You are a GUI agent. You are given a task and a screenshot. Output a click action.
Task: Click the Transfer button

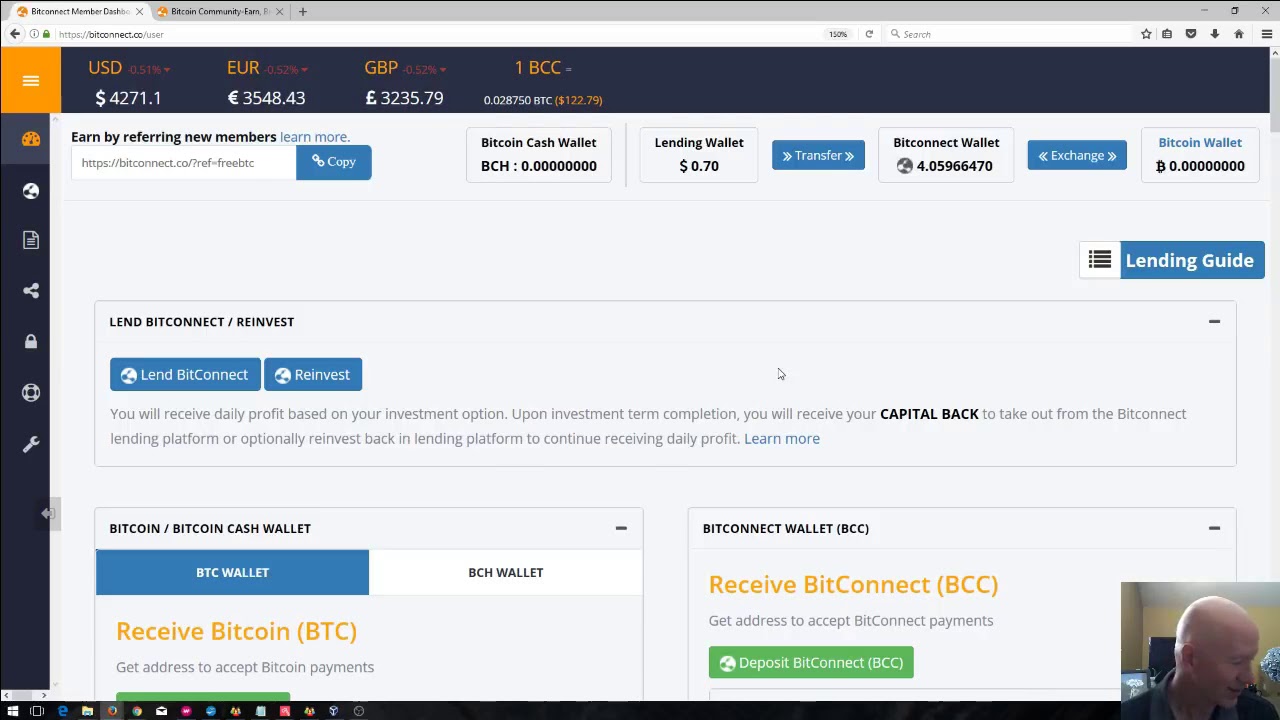(818, 155)
